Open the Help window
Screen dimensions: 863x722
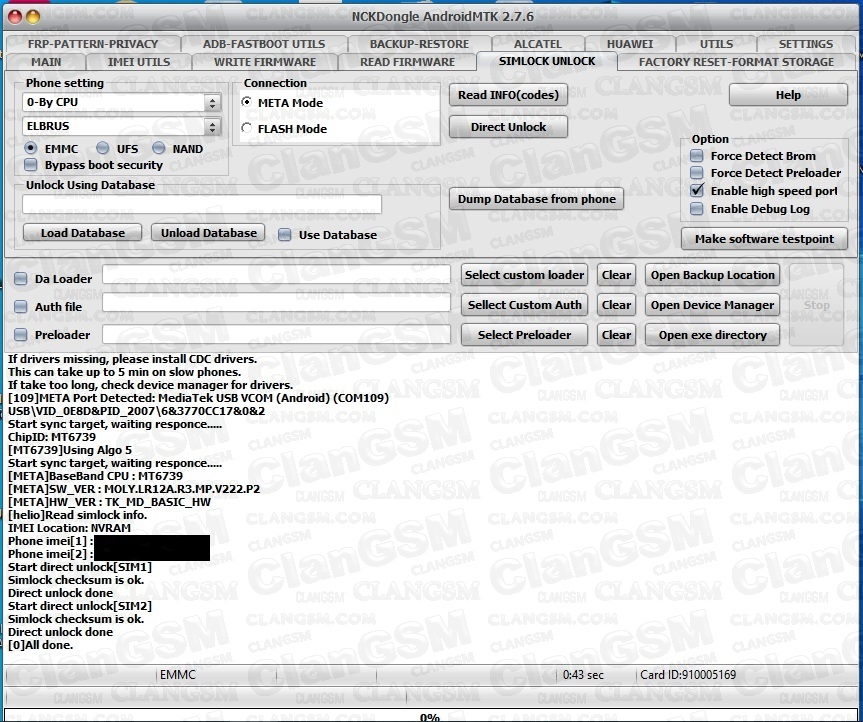788,95
